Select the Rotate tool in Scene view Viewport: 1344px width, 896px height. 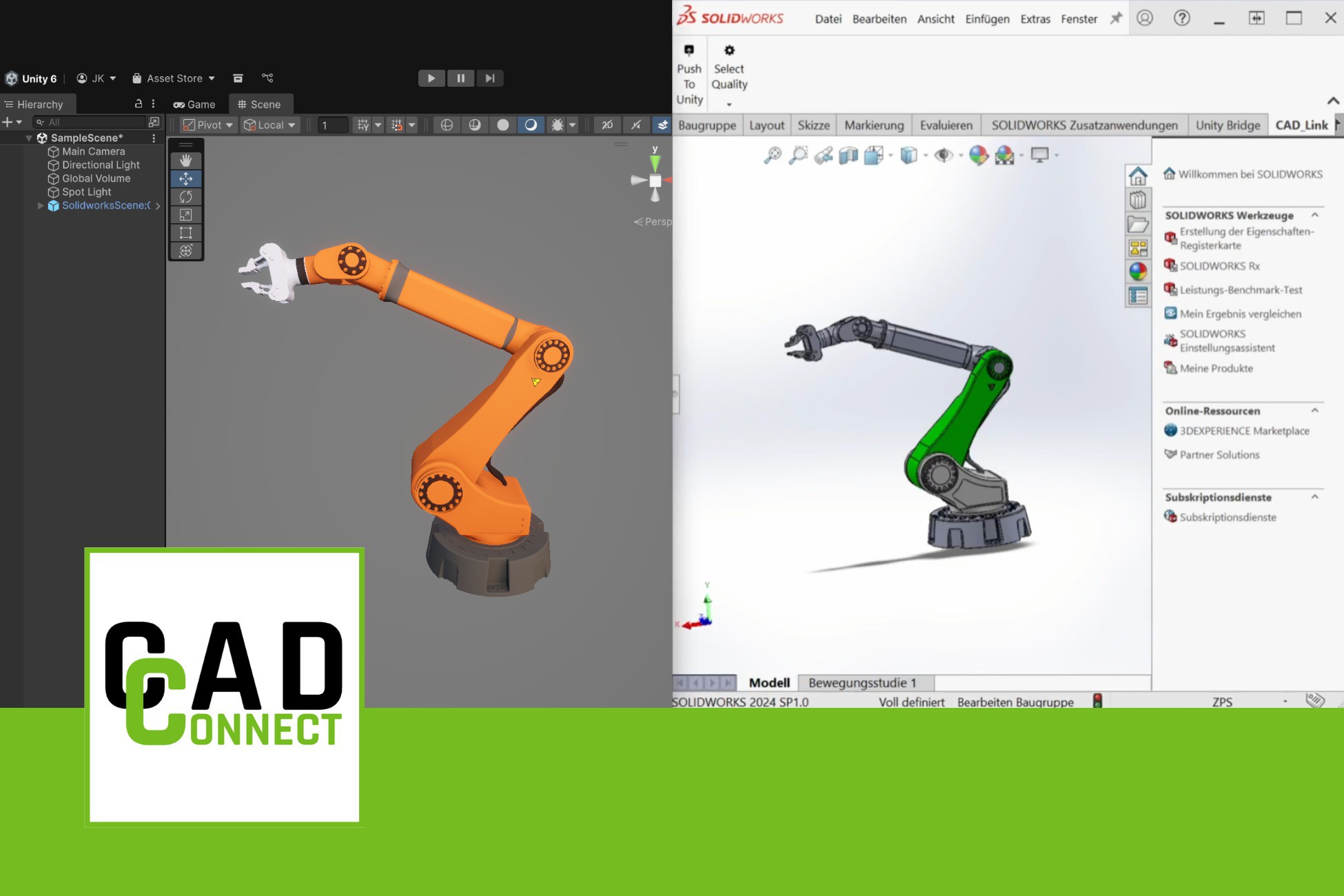(185, 197)
